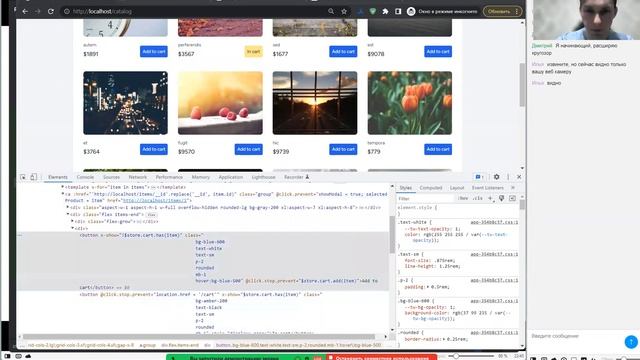The image size is (640, 360).
Task: Click the a.group breadcrumb item
Action: 147,345
